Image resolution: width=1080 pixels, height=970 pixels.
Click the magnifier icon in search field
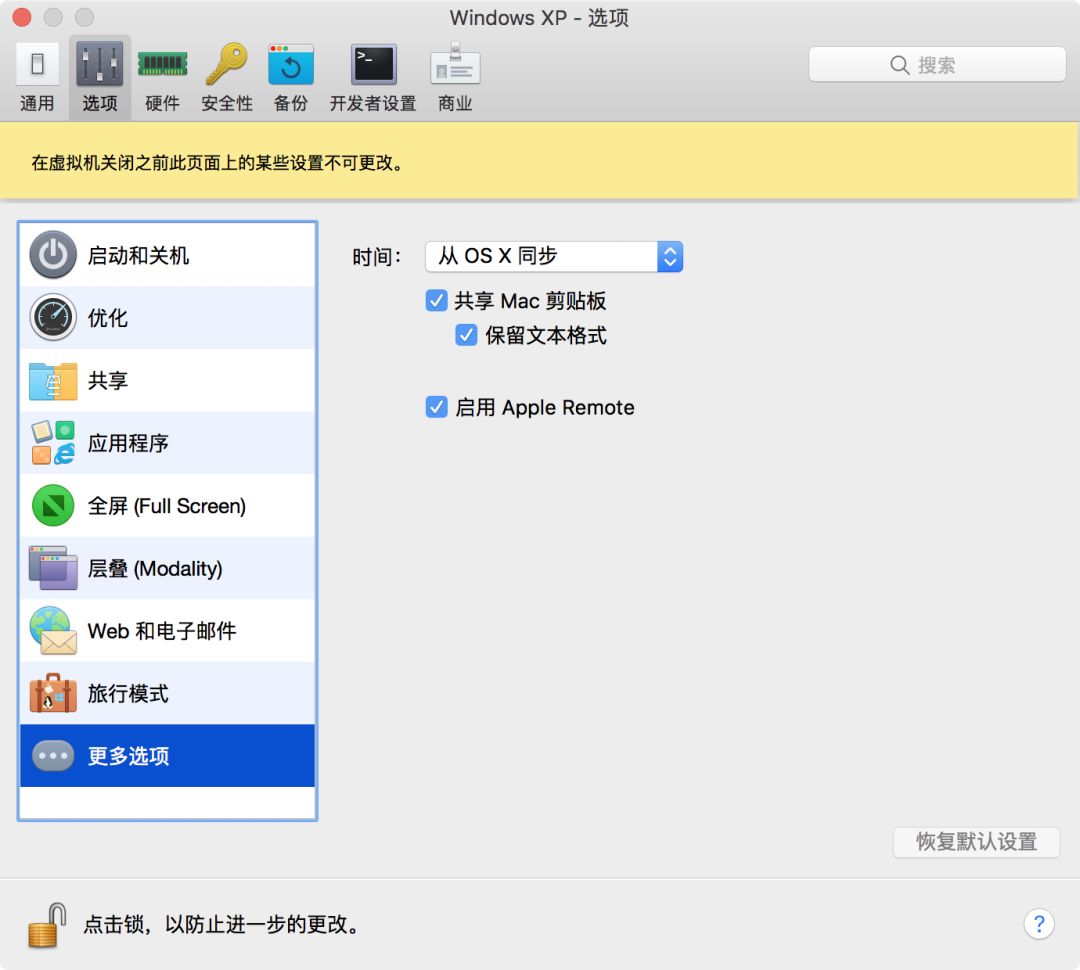tap(900, 65)
